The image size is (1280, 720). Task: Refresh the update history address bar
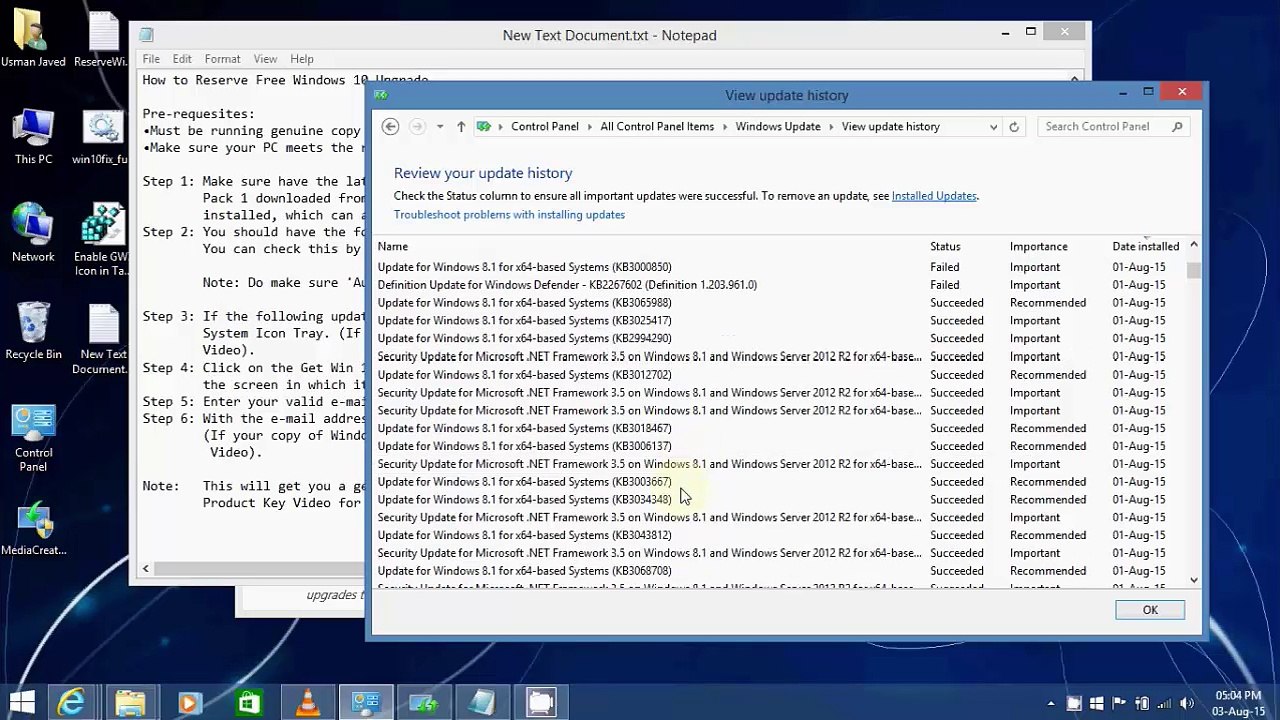pos(1014,127)
